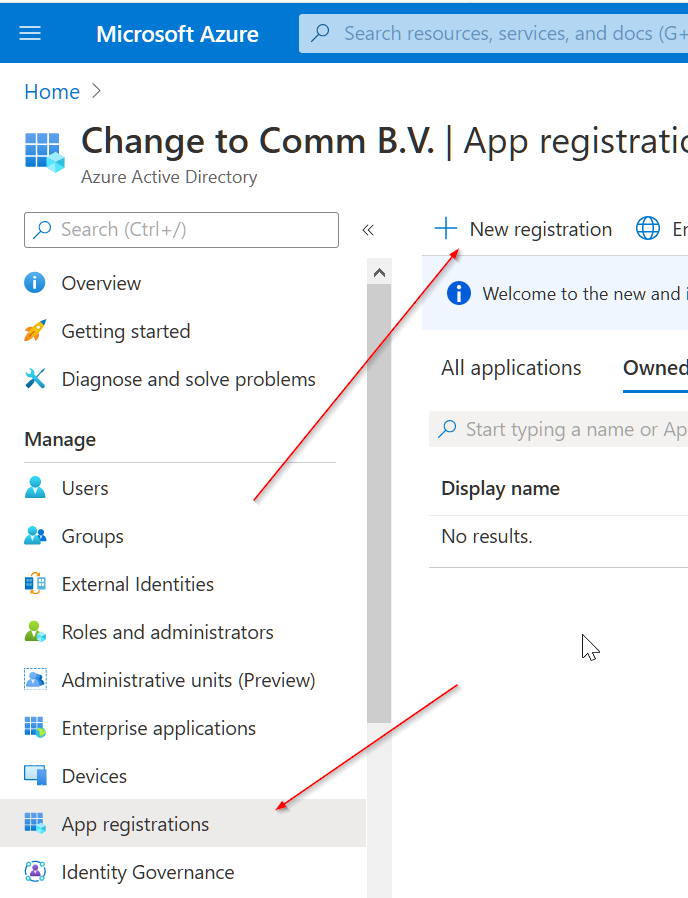Click the Groups icon in sidebar
The height and width of the screenshot is (898, 688).
pyautogui.click(x=35, y=536)
